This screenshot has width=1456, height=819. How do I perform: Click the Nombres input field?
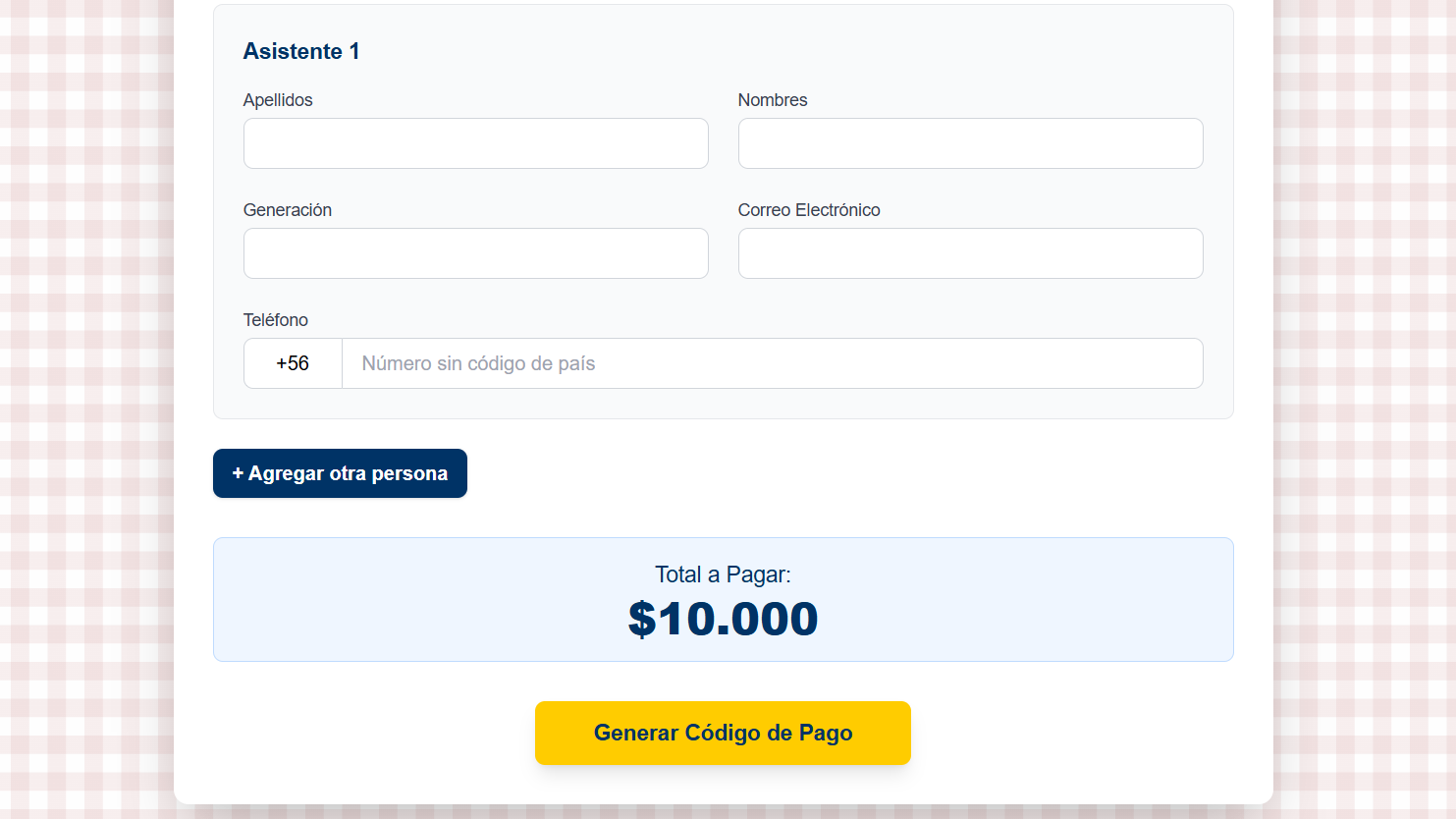coord(970,143)
